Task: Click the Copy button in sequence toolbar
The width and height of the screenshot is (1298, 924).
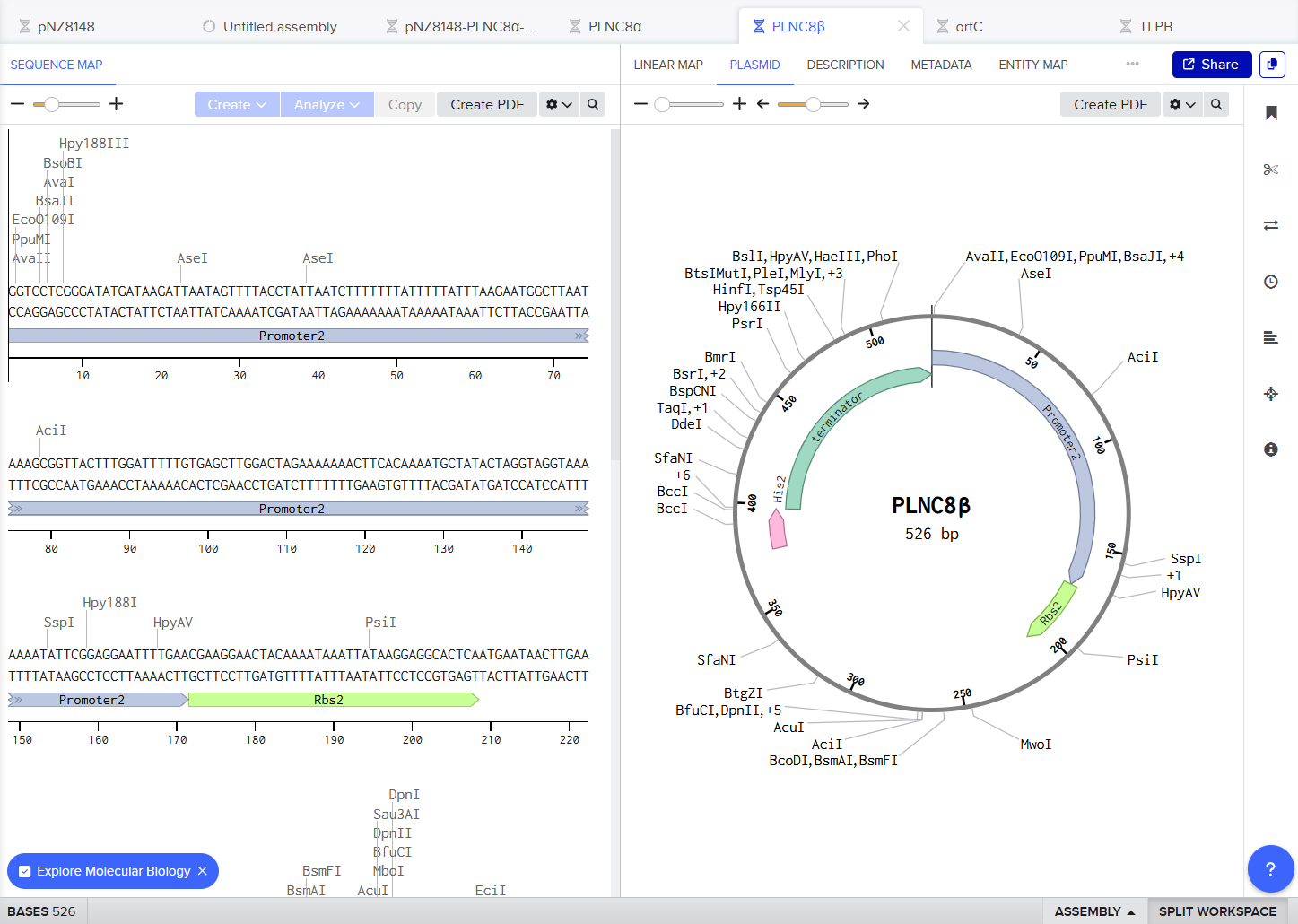Action: tap(405, 104)
